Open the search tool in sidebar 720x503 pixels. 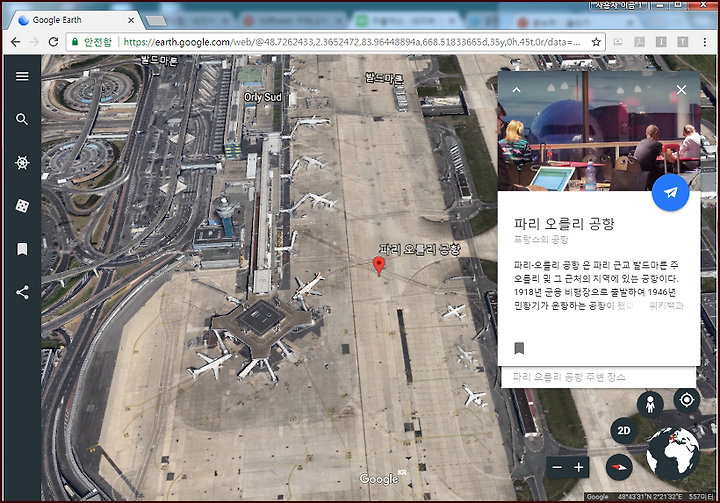[x=22, y=119]
